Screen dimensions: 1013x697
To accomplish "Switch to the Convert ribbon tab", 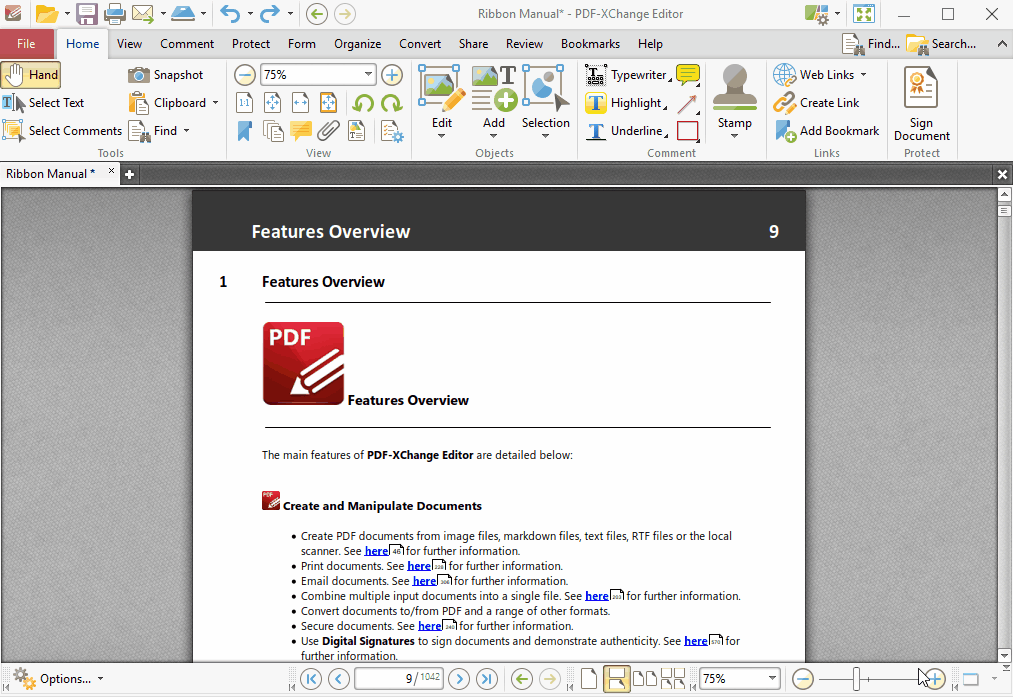I will [x=420, y=44].
